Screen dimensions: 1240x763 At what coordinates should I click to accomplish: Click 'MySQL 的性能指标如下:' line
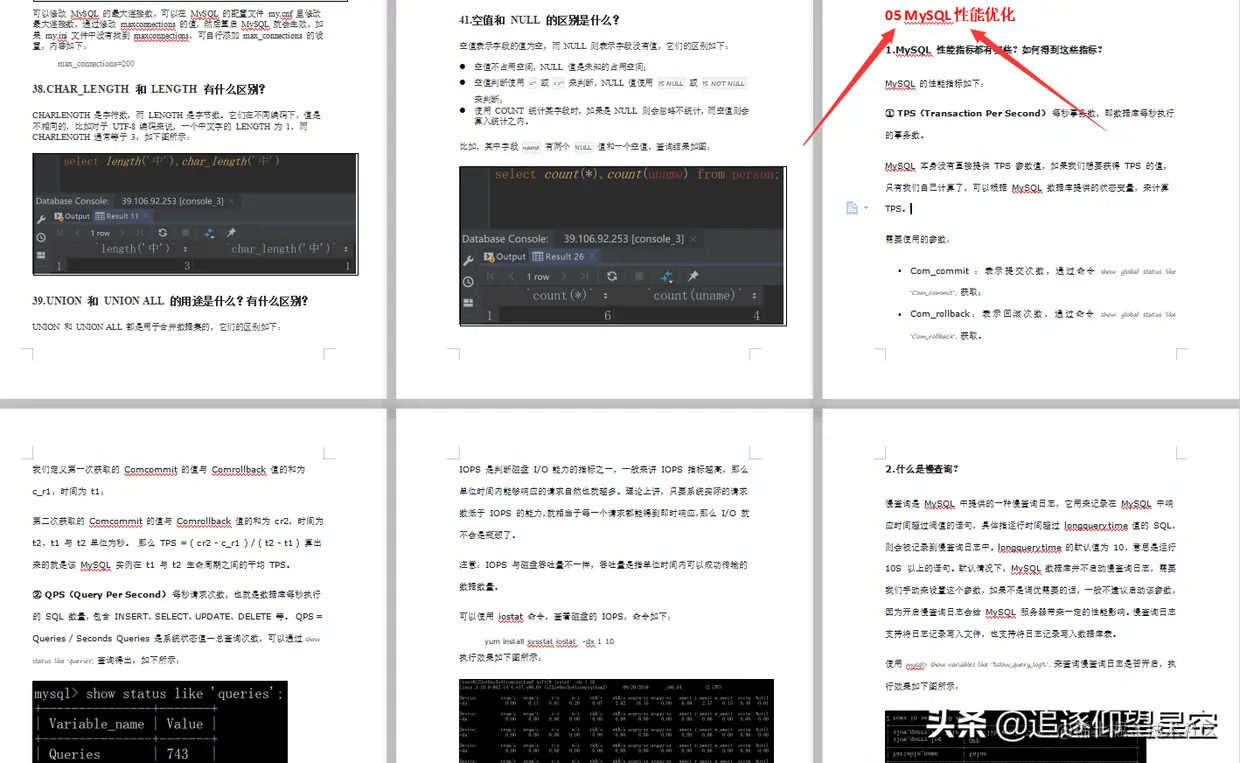934,84
